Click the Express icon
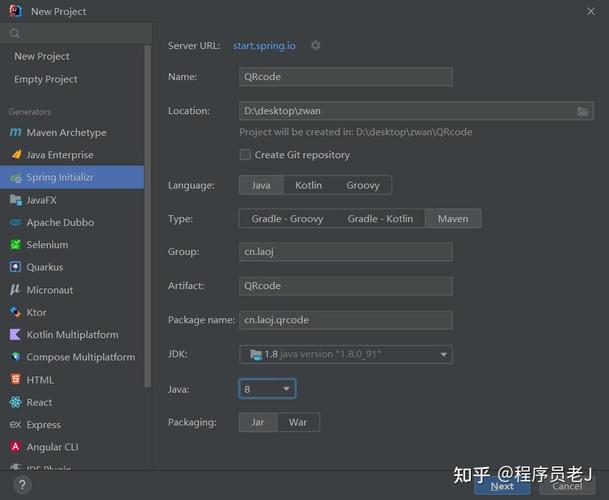Image resolution: width=609 pixels, height=500 pixels. pos(16,425)
